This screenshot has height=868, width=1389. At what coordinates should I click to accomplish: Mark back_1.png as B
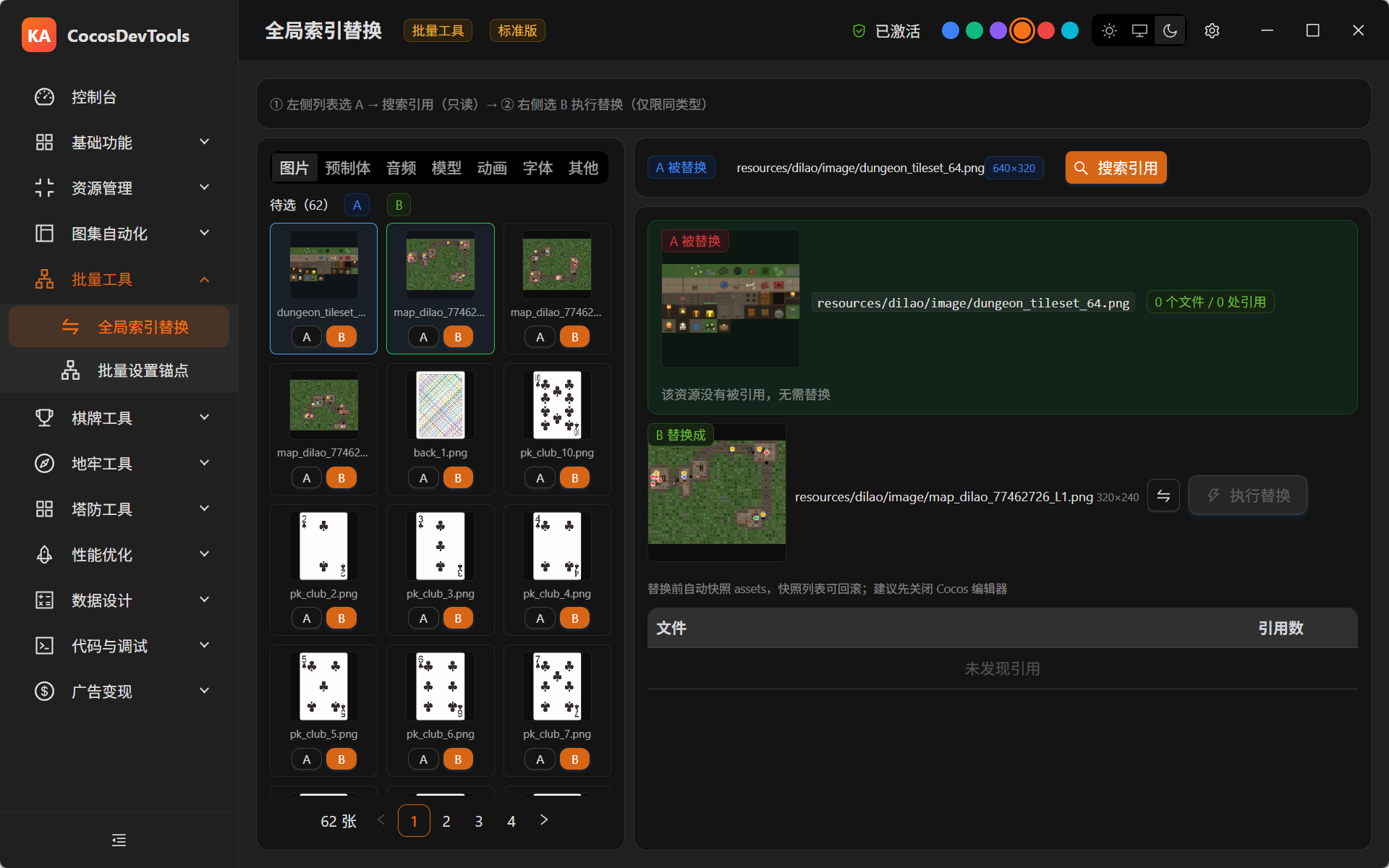tap(458, 478)
